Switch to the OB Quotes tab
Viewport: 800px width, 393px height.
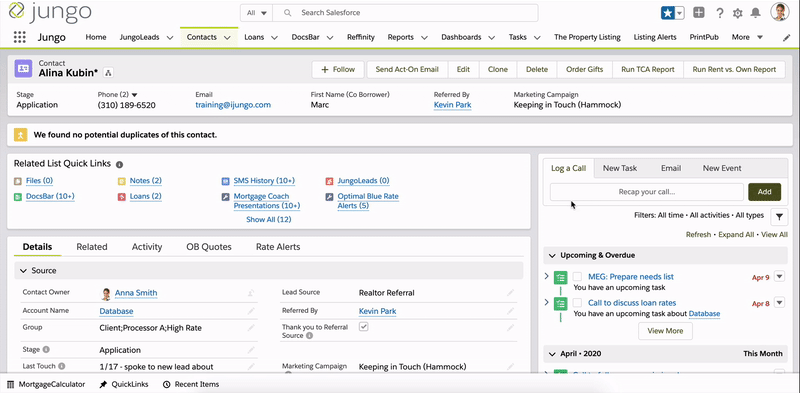coord(209,247)
